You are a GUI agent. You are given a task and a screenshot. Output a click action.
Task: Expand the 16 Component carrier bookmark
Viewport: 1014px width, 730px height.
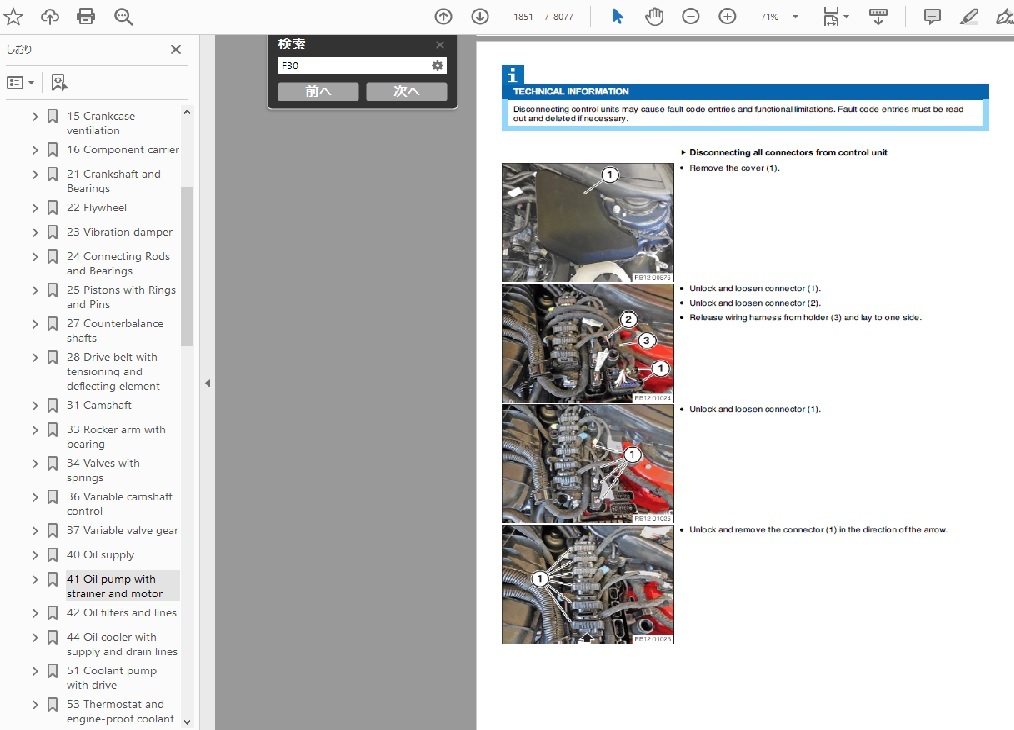(x=35, y=150)
